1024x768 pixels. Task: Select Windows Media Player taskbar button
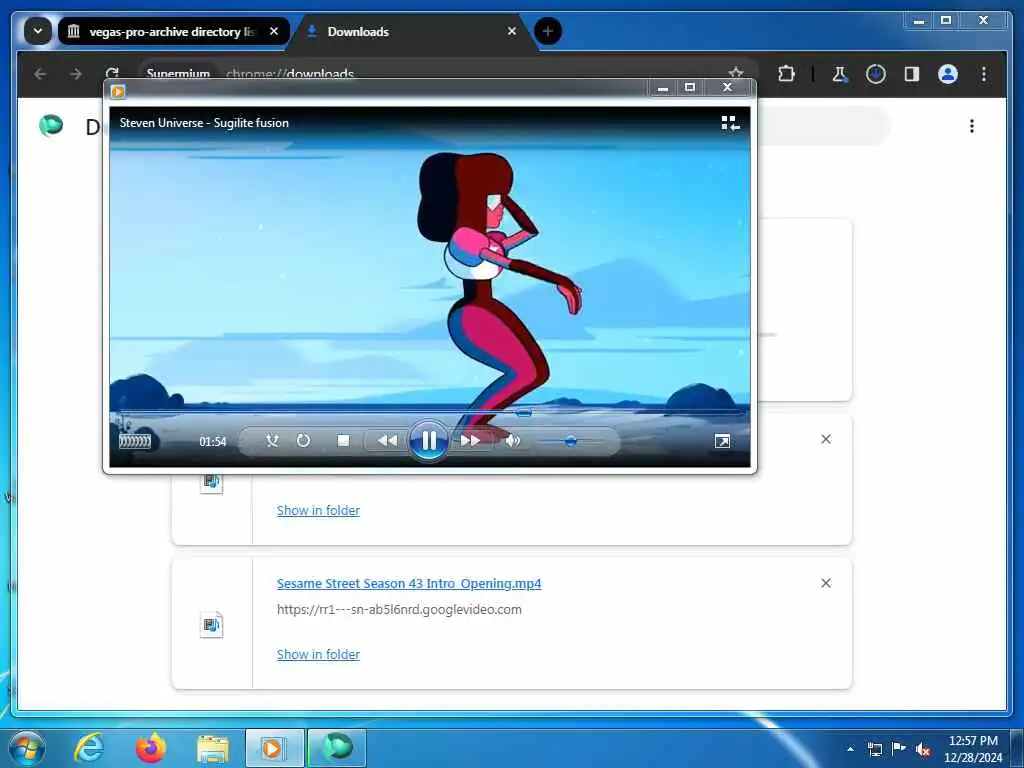coord(274,748)
